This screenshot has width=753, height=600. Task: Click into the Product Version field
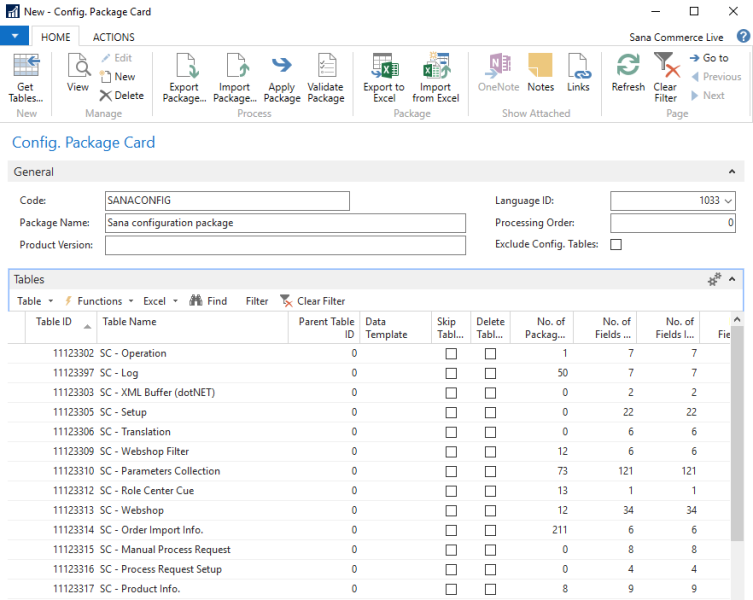click(x=285, y=245)
